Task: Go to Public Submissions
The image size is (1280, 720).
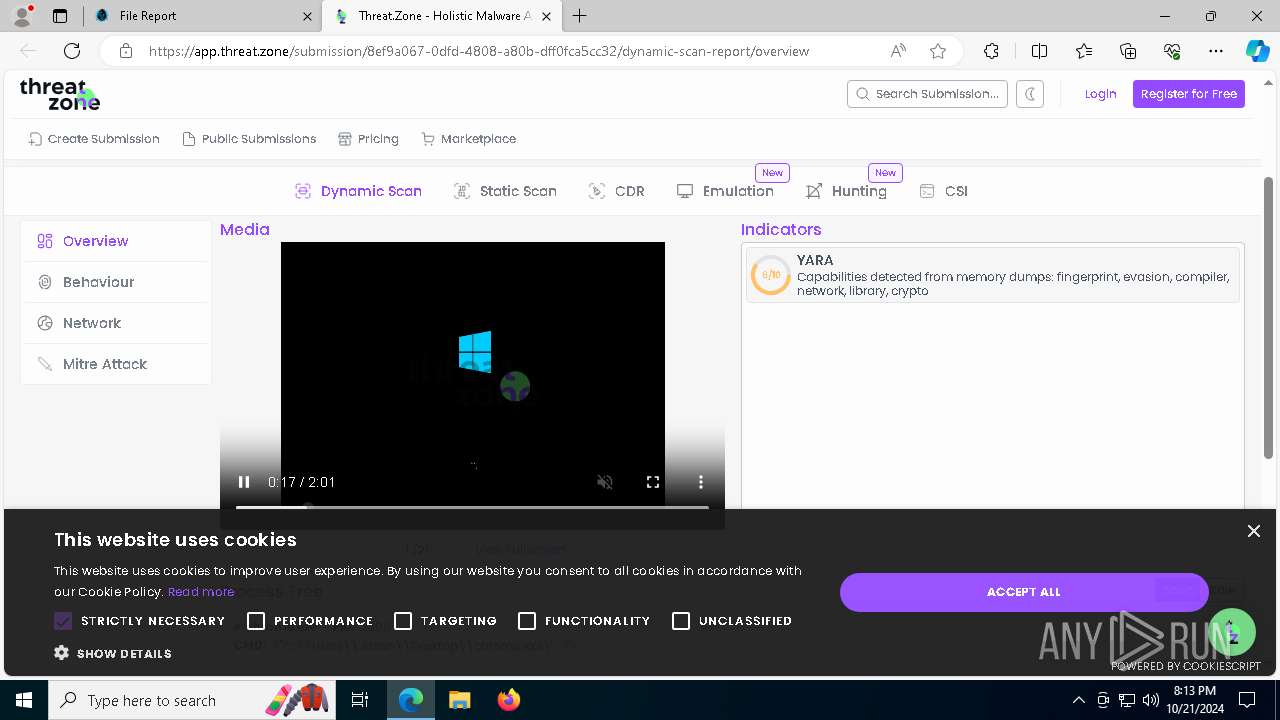Action: point(249,139)
